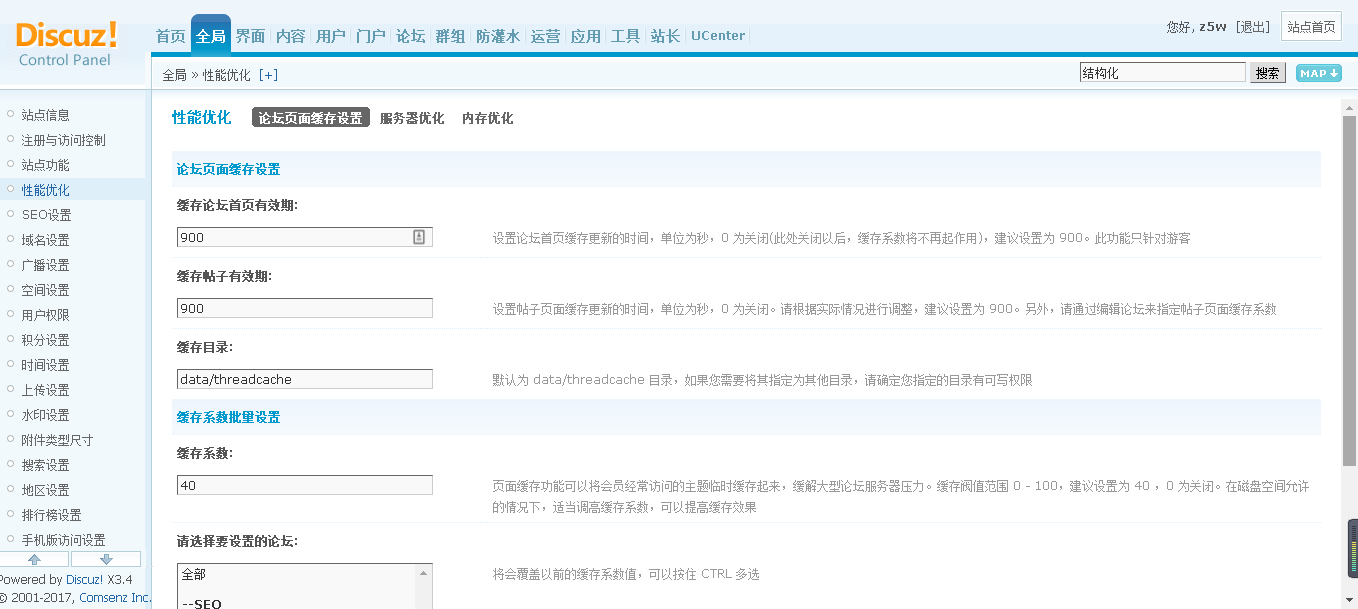Go to 站点首页 site home button
This screenshot has height=609, width=1358.
[1311, 27]
